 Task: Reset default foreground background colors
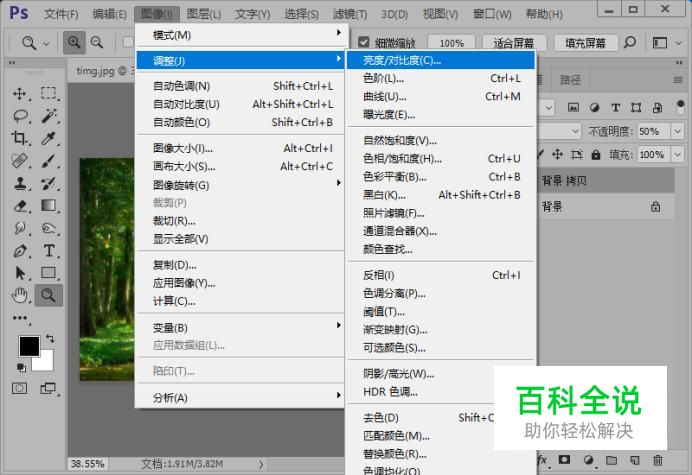click(x=21, y=367)
